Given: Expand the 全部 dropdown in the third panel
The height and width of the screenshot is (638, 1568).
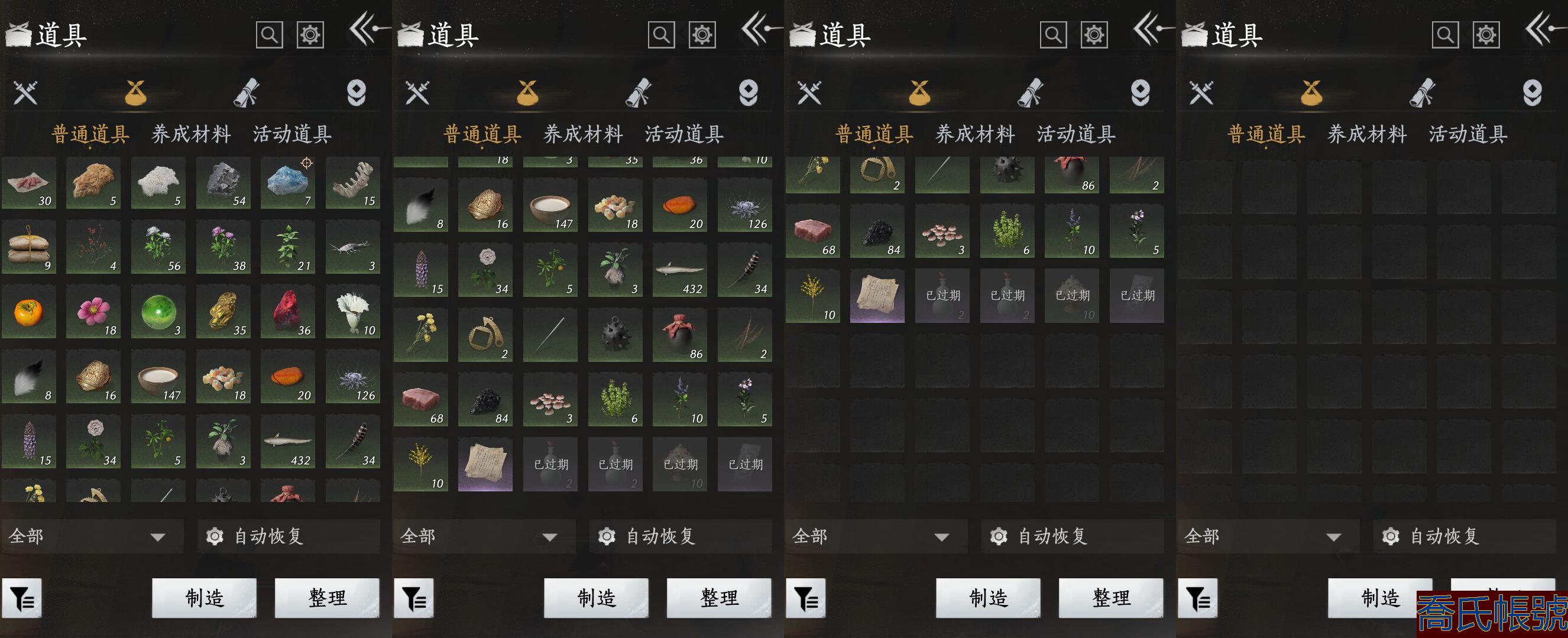Looking at the screenshot, I should [x=876, y=536].
